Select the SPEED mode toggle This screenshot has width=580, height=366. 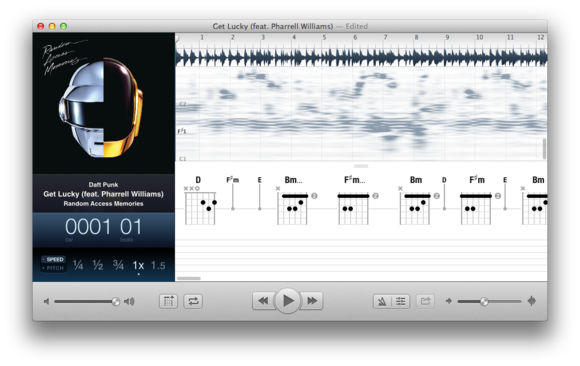(53, 259)
